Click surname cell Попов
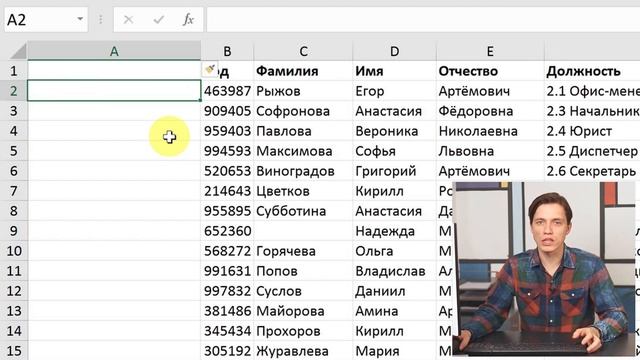 [x=303, y=271]
